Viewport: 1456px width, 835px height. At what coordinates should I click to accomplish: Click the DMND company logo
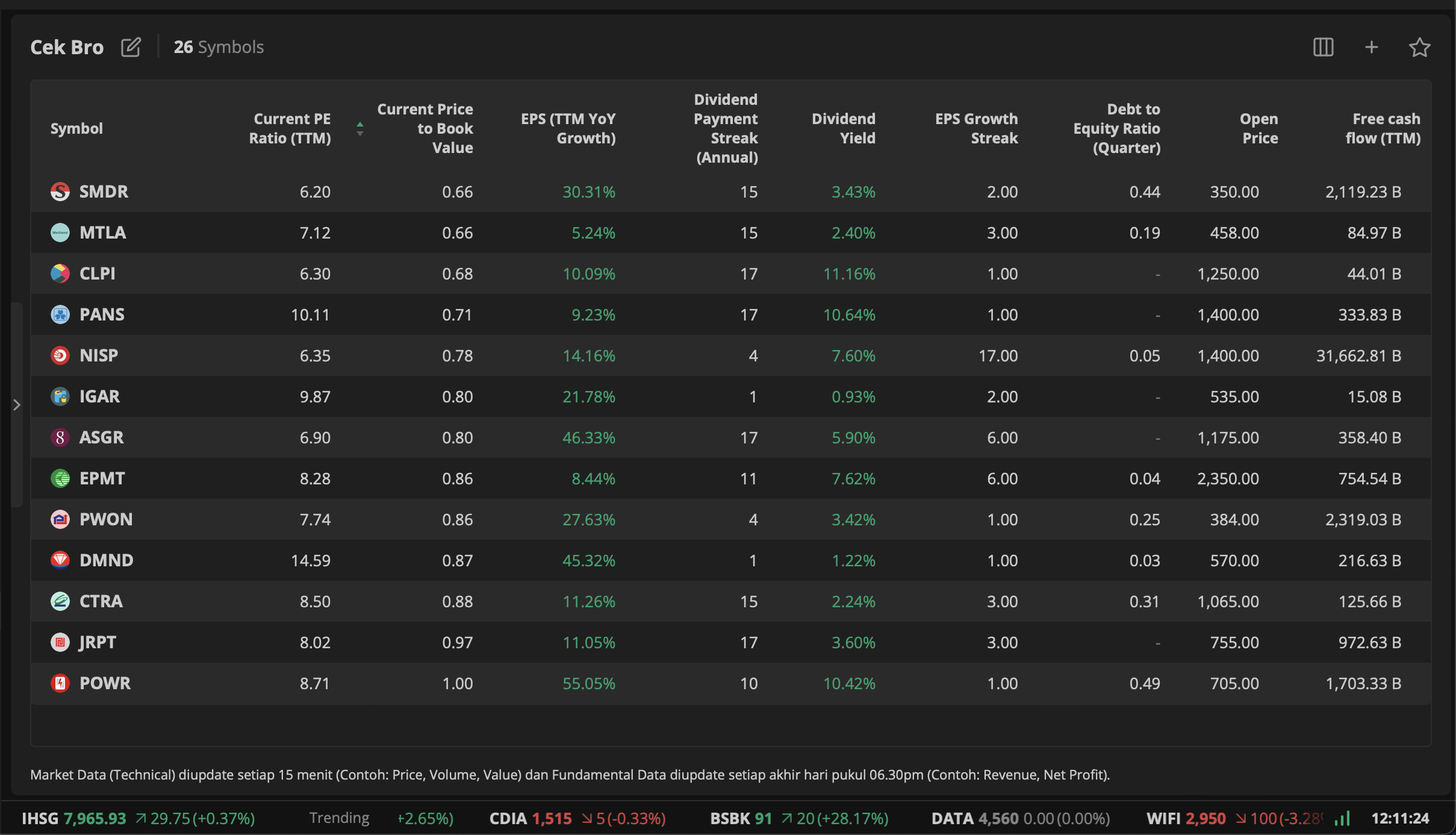[x=60, y=560]
